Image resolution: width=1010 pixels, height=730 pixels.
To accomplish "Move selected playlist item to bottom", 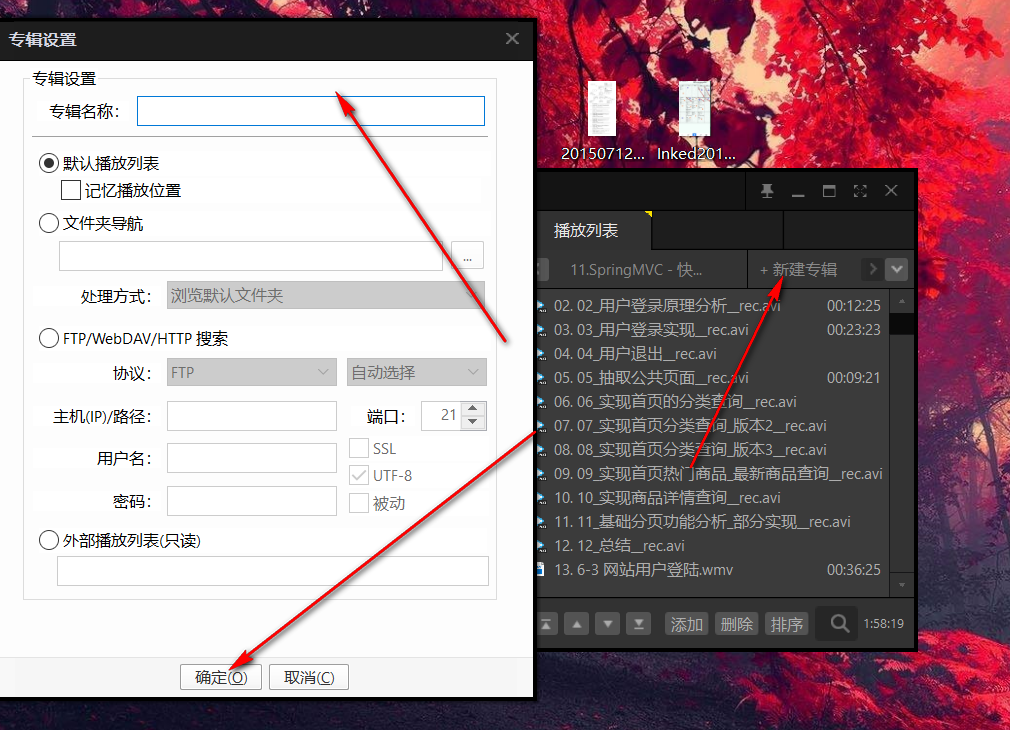I will pos(638,623).
